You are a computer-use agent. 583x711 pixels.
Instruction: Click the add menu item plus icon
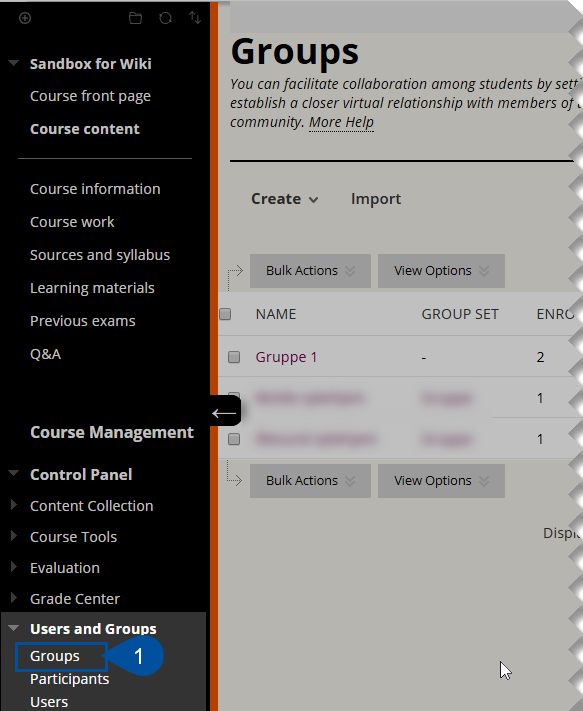[25, 18]
